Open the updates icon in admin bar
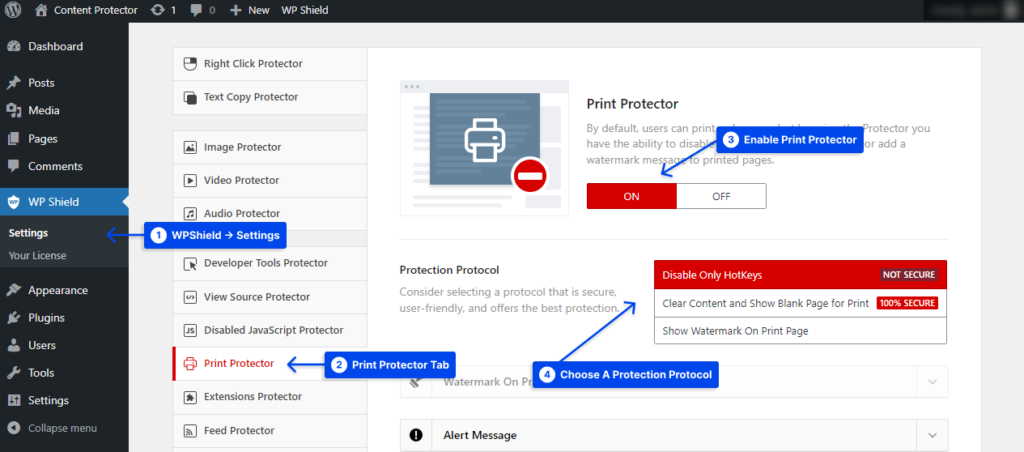The image size is (1024, 452). [157, 10]
